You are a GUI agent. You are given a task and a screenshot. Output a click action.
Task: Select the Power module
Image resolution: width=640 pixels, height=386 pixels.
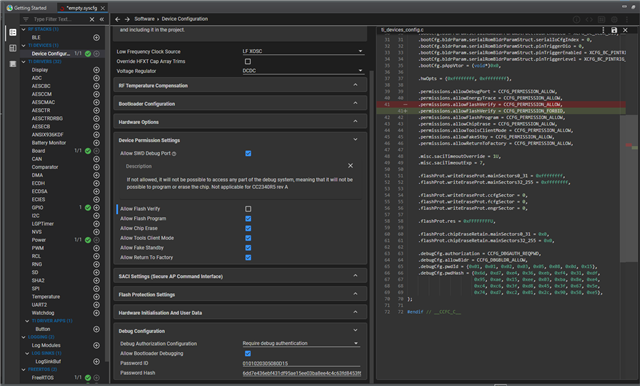pos(39,240)
